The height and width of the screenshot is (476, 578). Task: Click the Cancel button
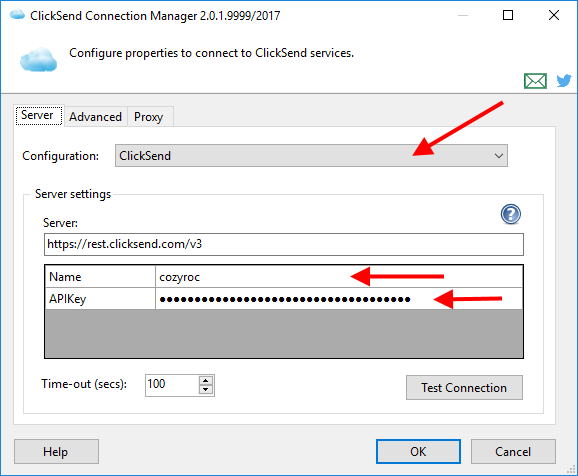[513, 452]
